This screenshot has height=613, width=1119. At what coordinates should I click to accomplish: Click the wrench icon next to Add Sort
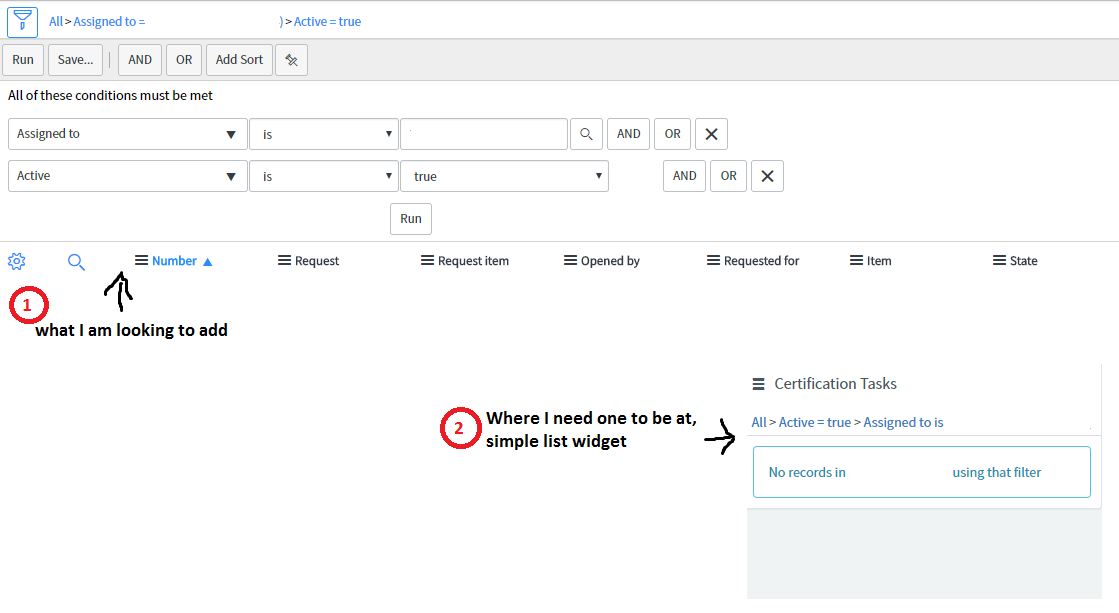[x=291, y=59]
